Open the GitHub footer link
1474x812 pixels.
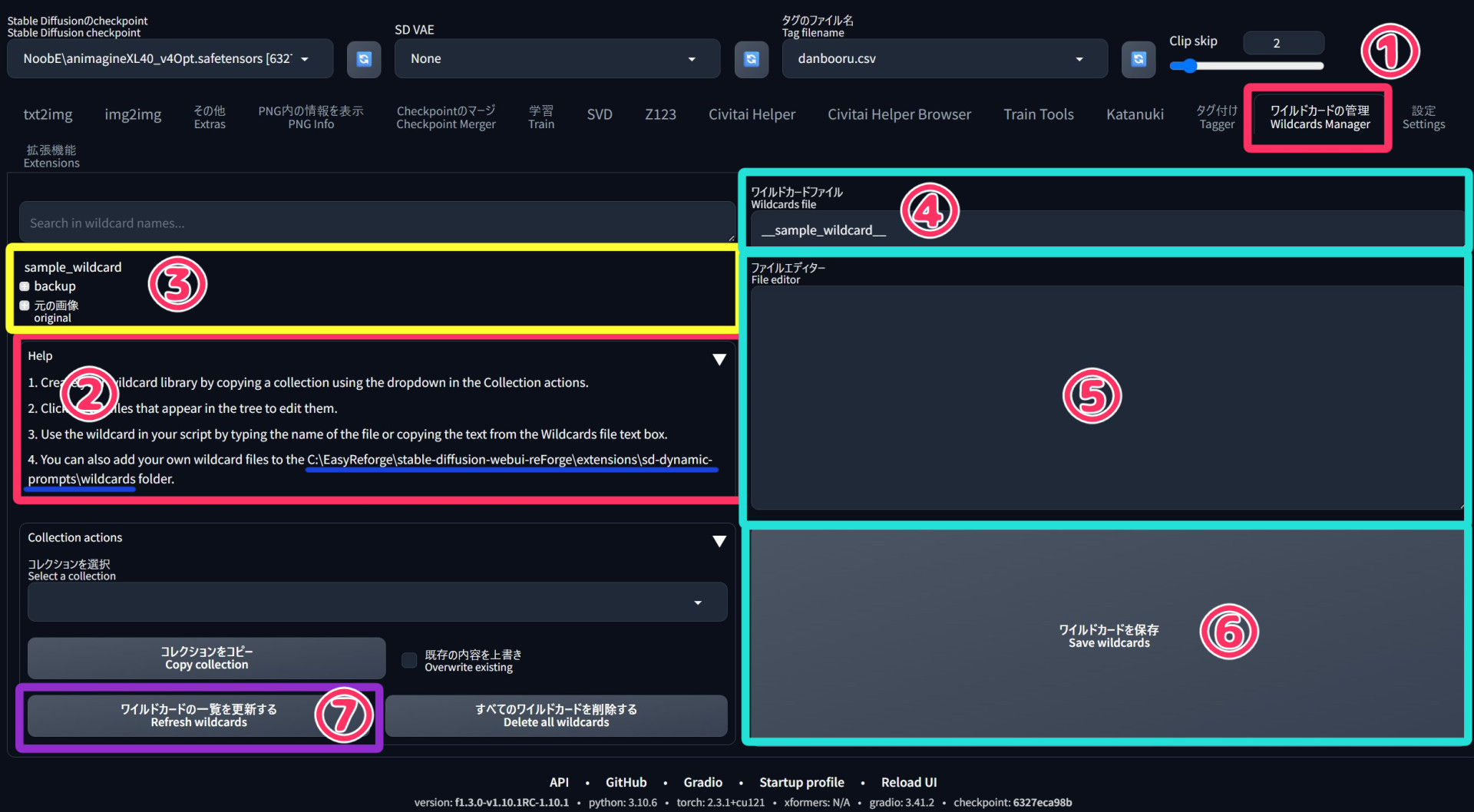pos(626,782)
